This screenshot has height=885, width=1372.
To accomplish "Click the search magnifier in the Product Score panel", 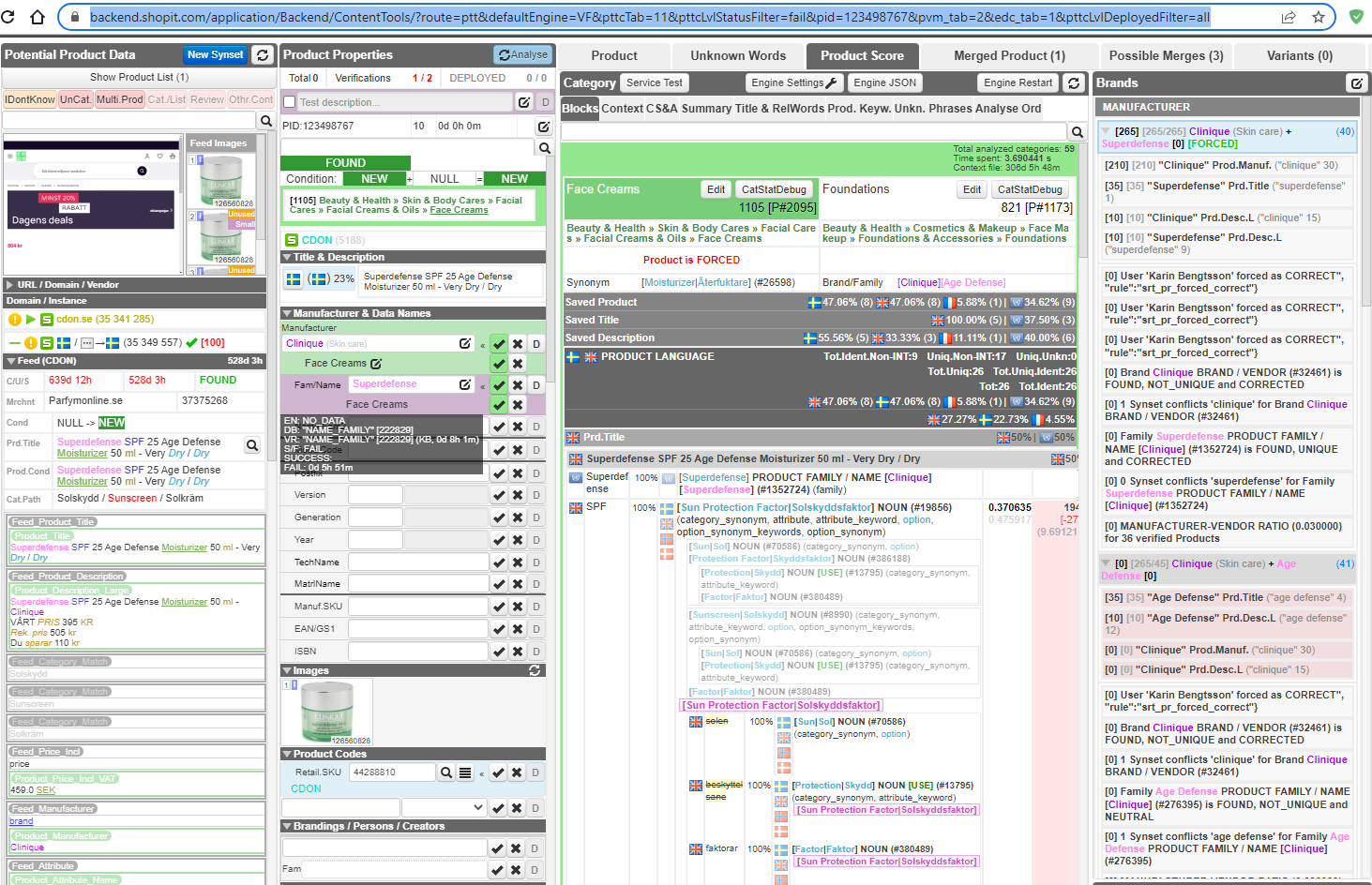I will pyautogui.click(x=1078, y=132).
